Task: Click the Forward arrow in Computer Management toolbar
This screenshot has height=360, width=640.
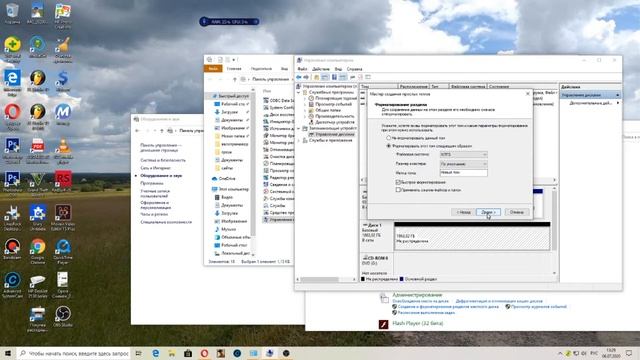Action: click(306, 77)
